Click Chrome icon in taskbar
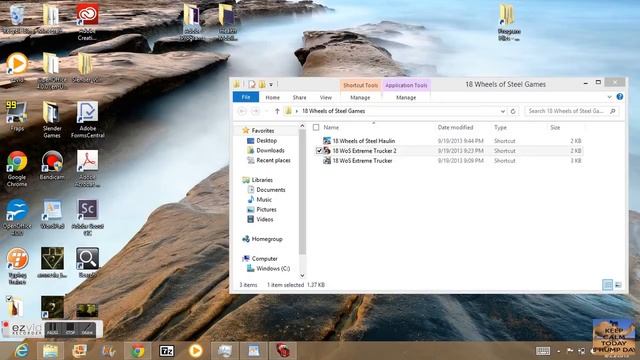 [x=138, y=351]
